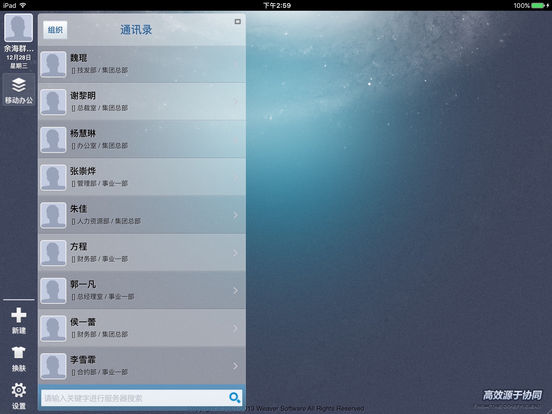Open the 换肤 shirt icon
Image resolution: width=552 pixels, height=414 pixels.
(x=19, y=352)
